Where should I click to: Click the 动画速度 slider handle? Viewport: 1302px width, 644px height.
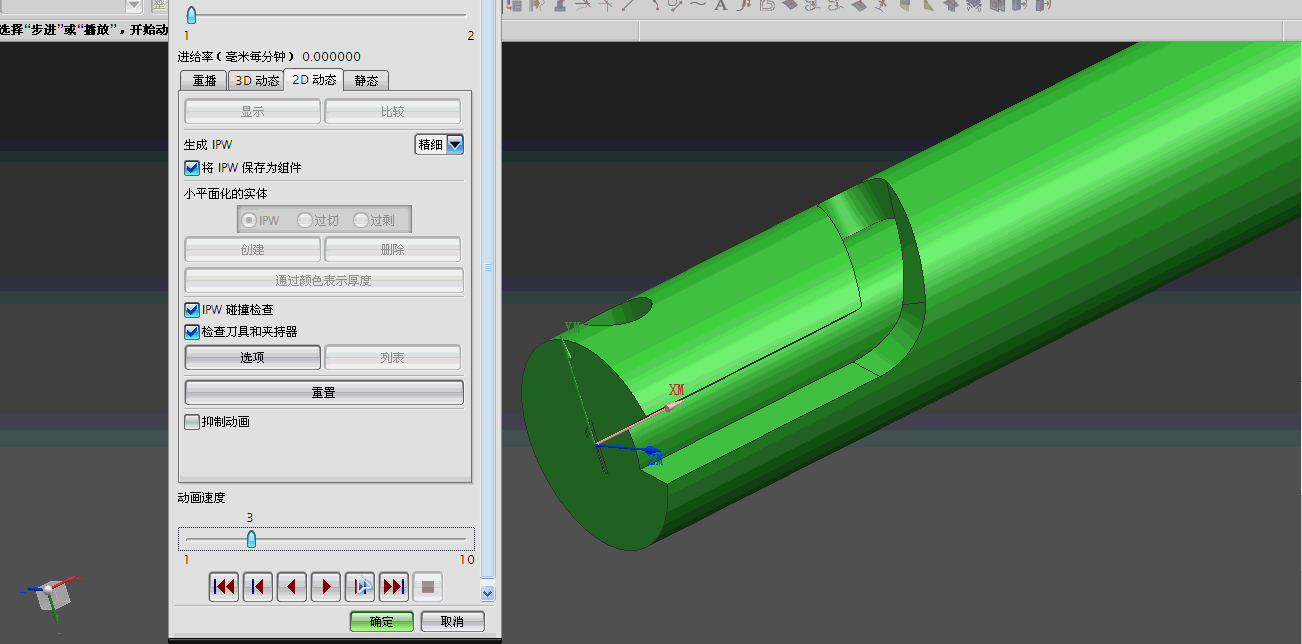(x=251, y=539)
